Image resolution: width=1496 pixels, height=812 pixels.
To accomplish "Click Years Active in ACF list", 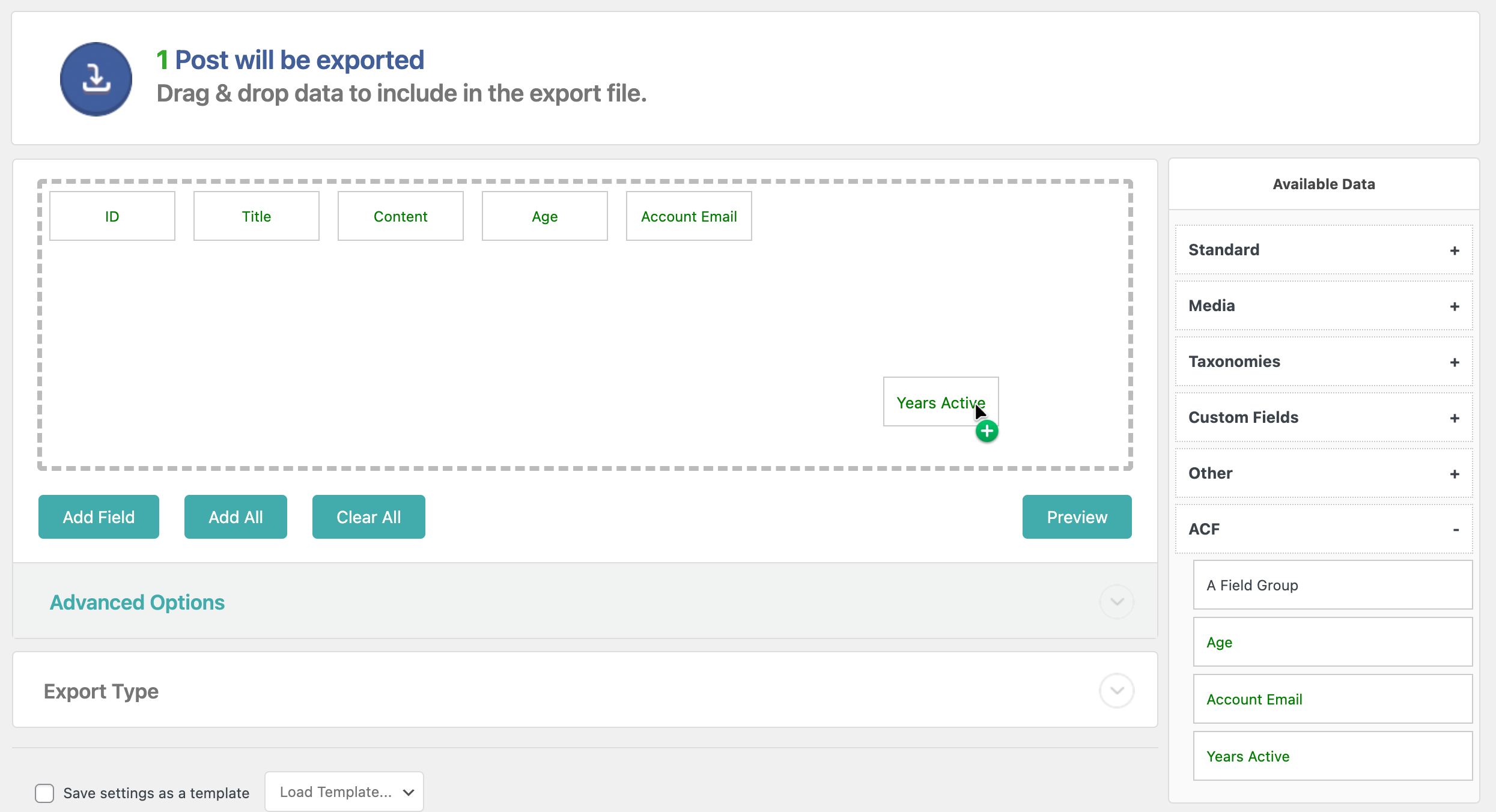I will [1332, 756].
